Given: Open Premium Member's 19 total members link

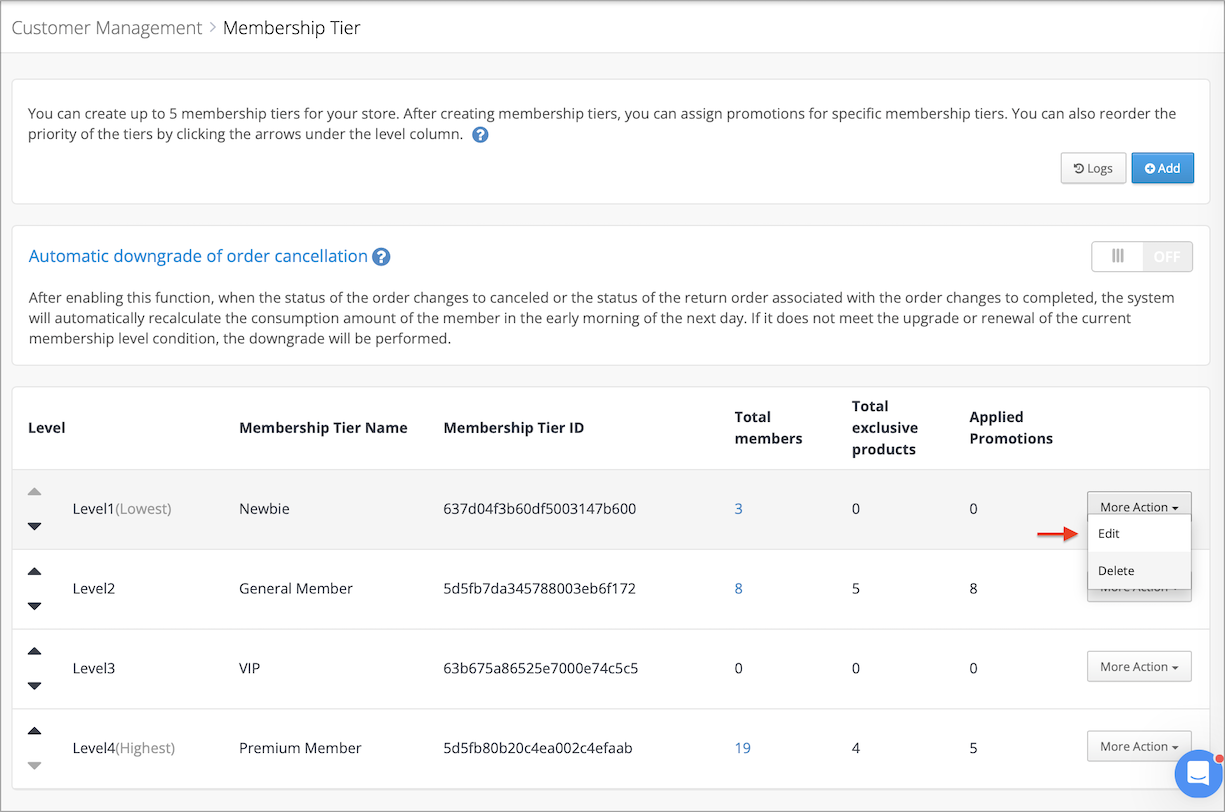Looking at the screenshot, I should pos(742,748).
